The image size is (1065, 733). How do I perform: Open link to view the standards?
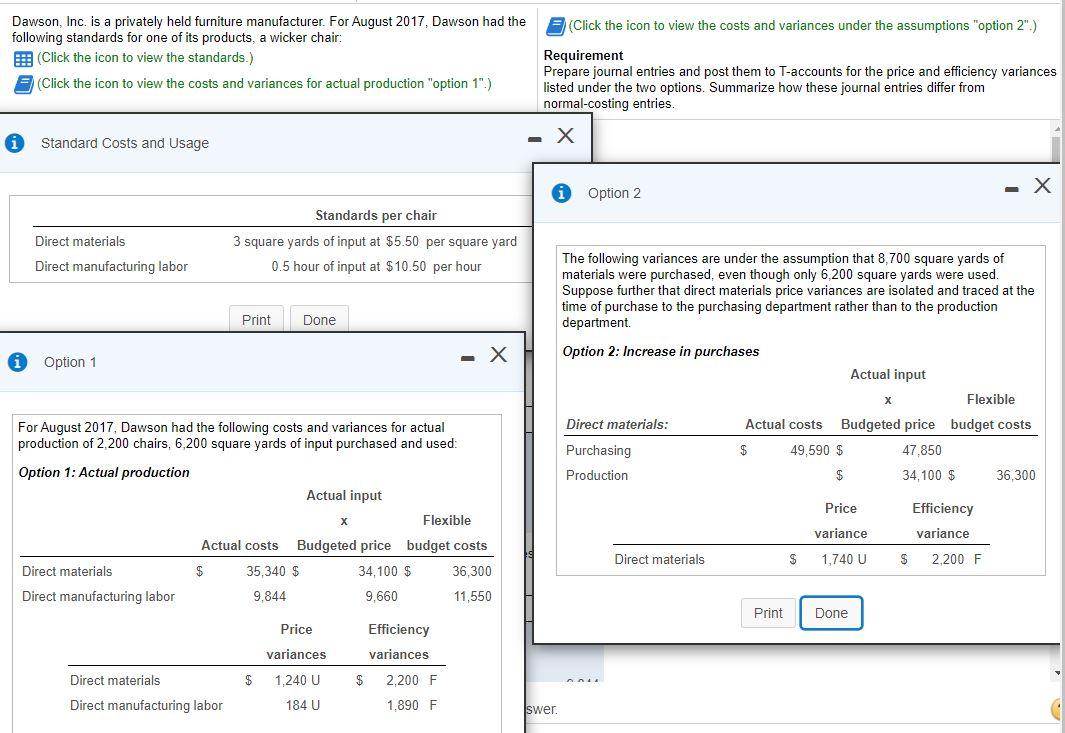coord(145,58)
